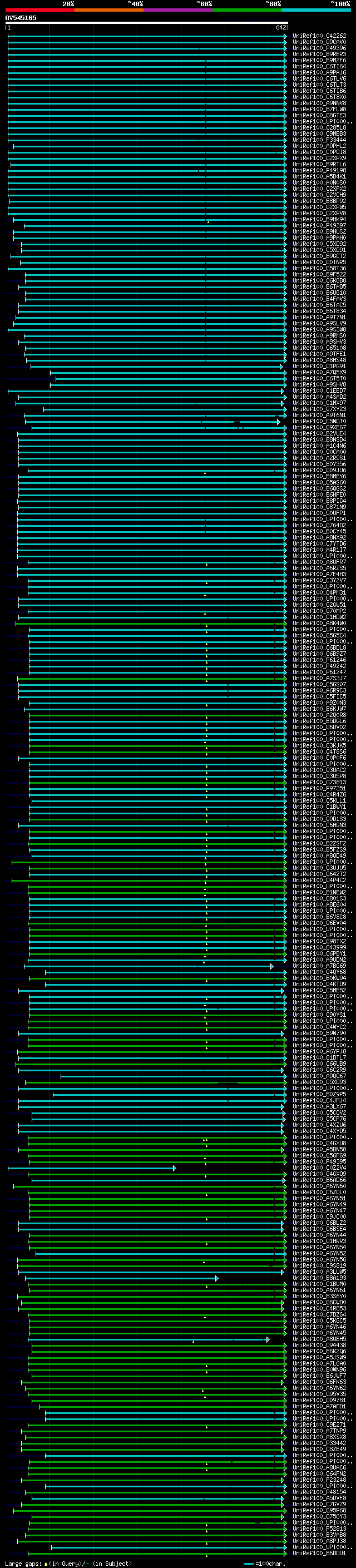The width and height of the screenshot is (356, 1568).
Task: Open hit UniRef100_P49396
Action: [x=319, y=48]
